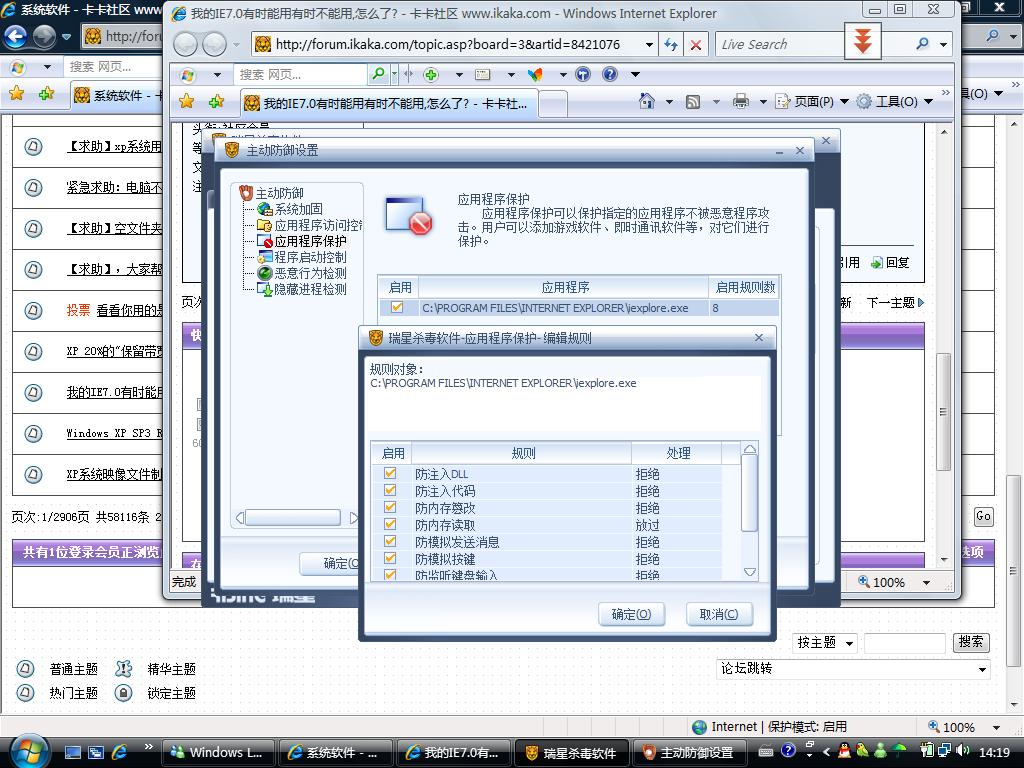The height and width of the screenshot is (768, 1024).
Task: Open 页面(P) menu dropdown
Action: [844, 101]
